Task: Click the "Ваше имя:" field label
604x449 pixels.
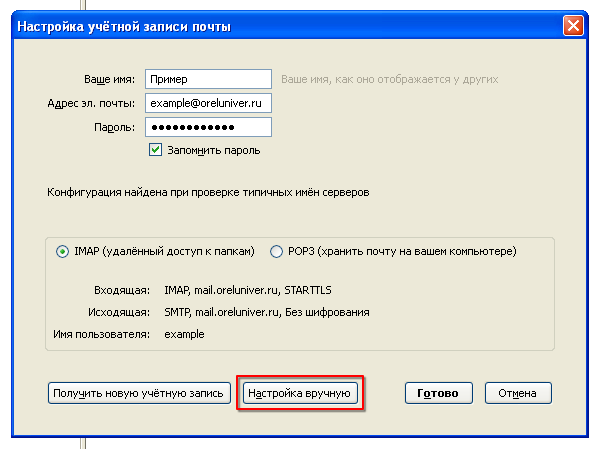Action: click(x=109, y=79)
